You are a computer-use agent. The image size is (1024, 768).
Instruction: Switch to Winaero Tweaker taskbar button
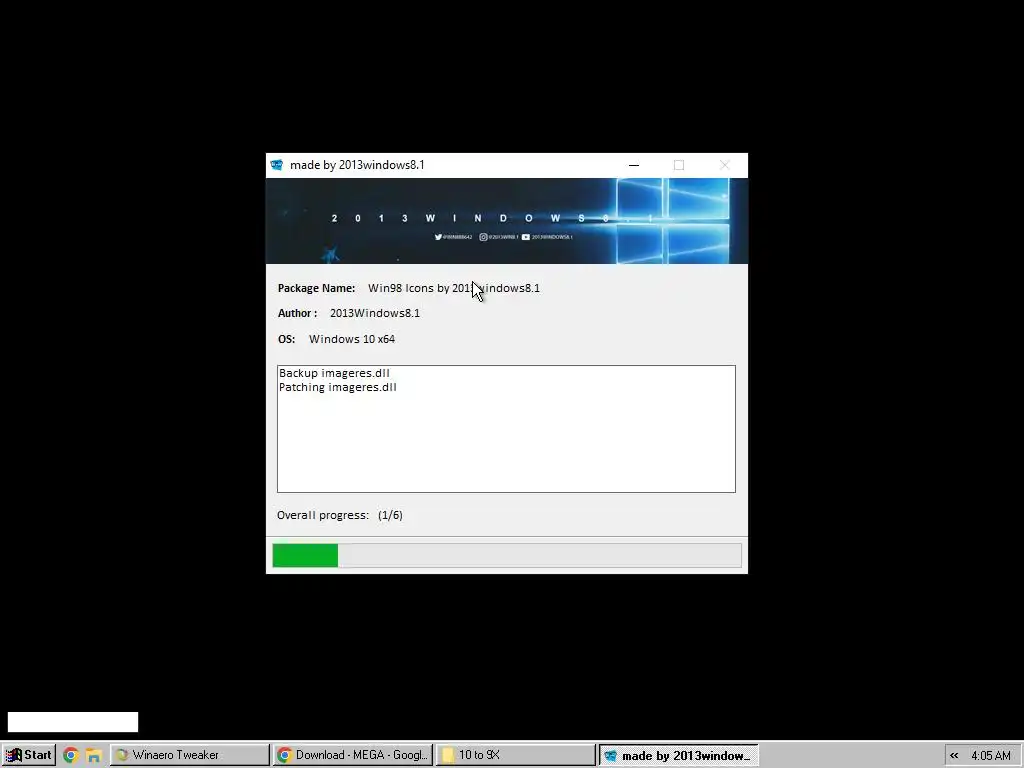(189, 755)
